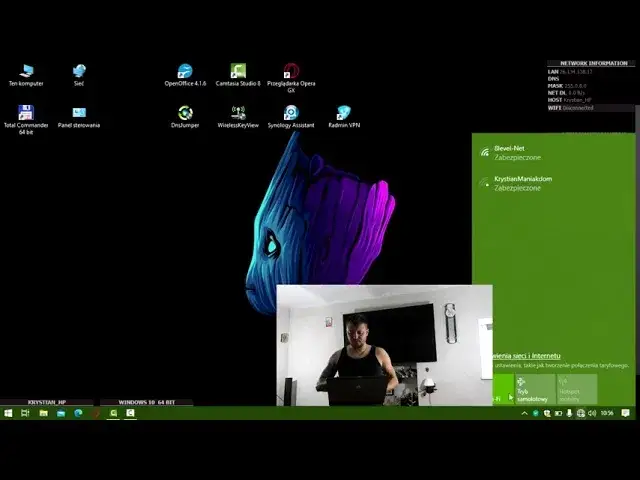Launch Radmin VPN shortcut
This screenshot has height=480, width=640.
[343, 114]
